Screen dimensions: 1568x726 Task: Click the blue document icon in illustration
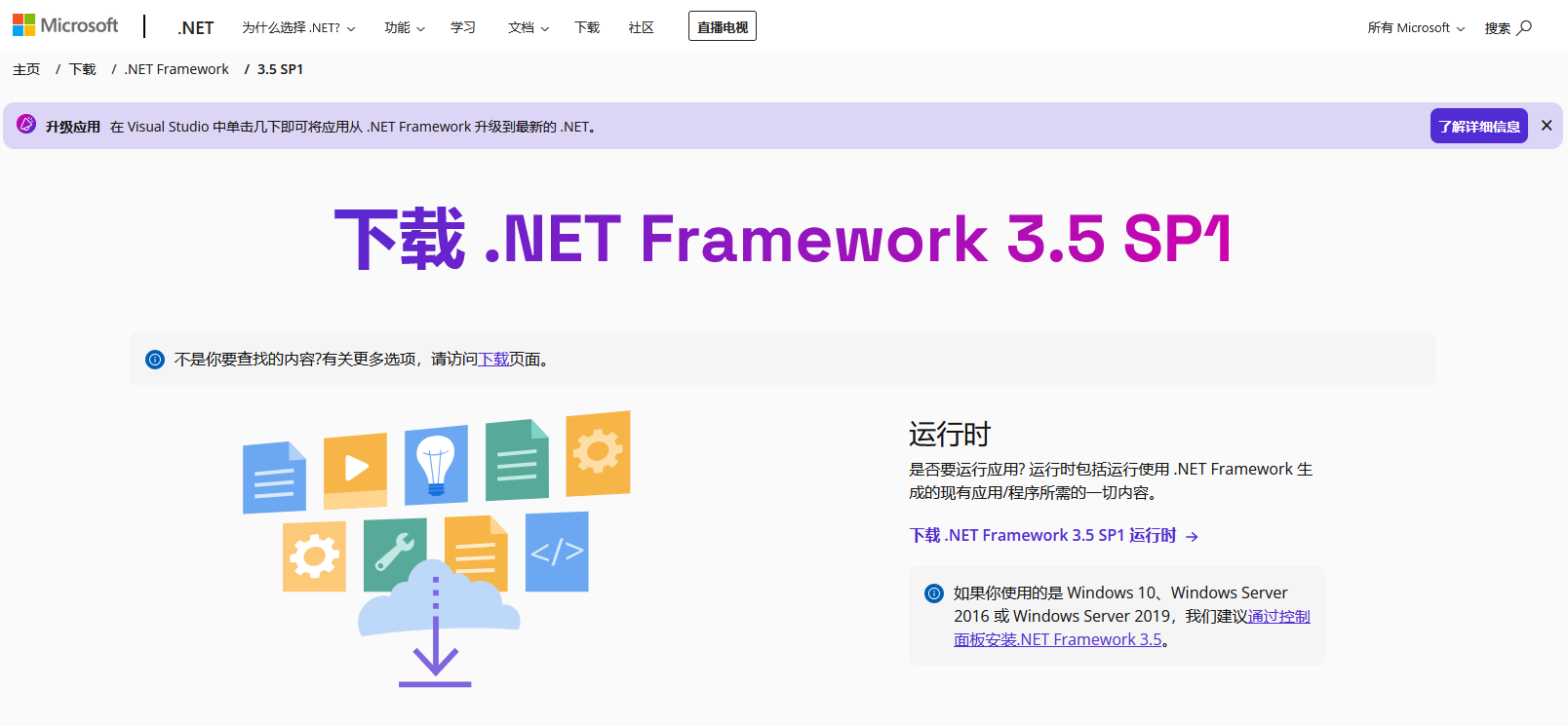pyautogui.click(x=274, y=478)
